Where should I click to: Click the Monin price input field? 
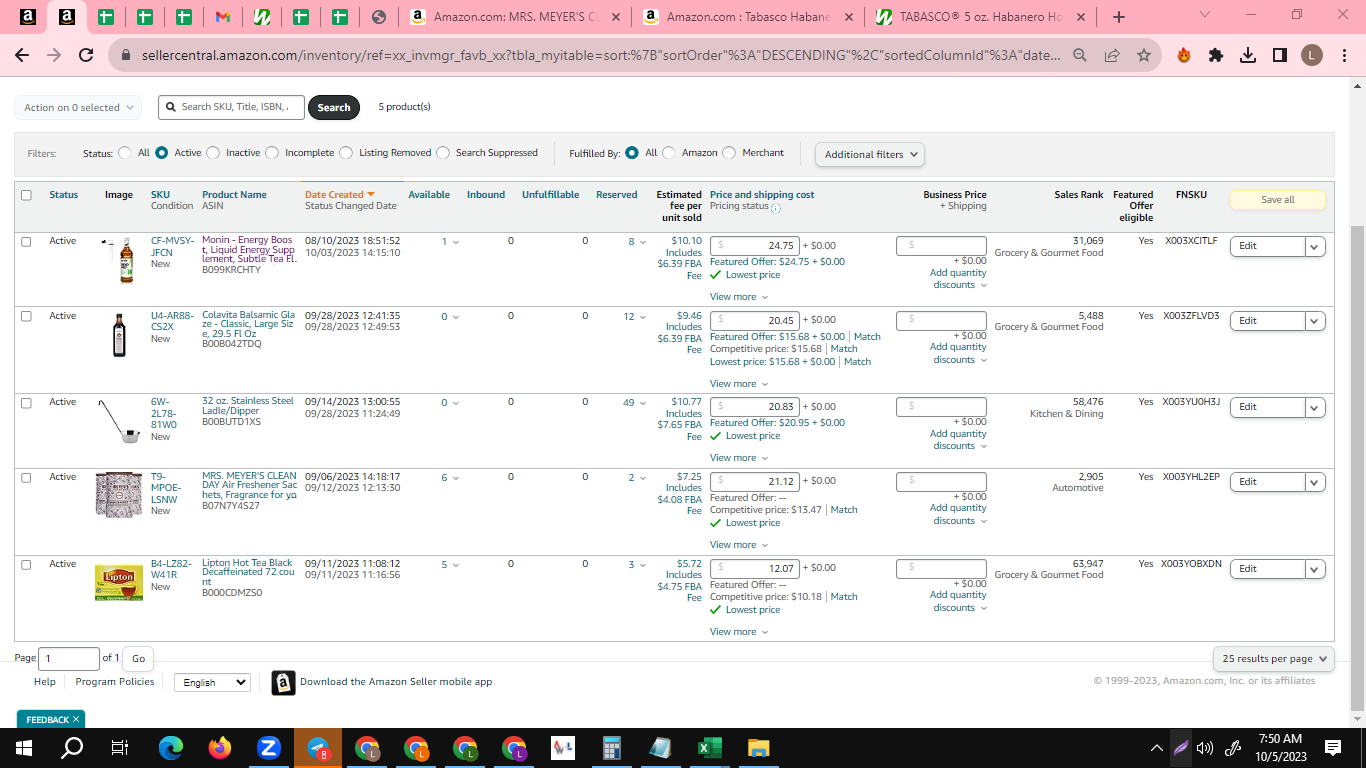click(x=755, y=246)
